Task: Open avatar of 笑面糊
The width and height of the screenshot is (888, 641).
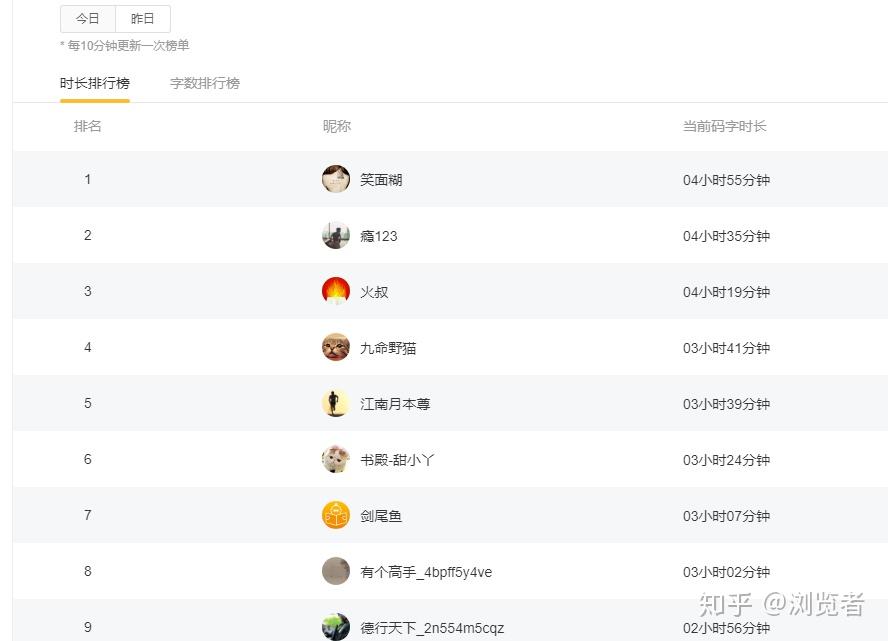Action: pyautogui.click(x=336, y=179)
